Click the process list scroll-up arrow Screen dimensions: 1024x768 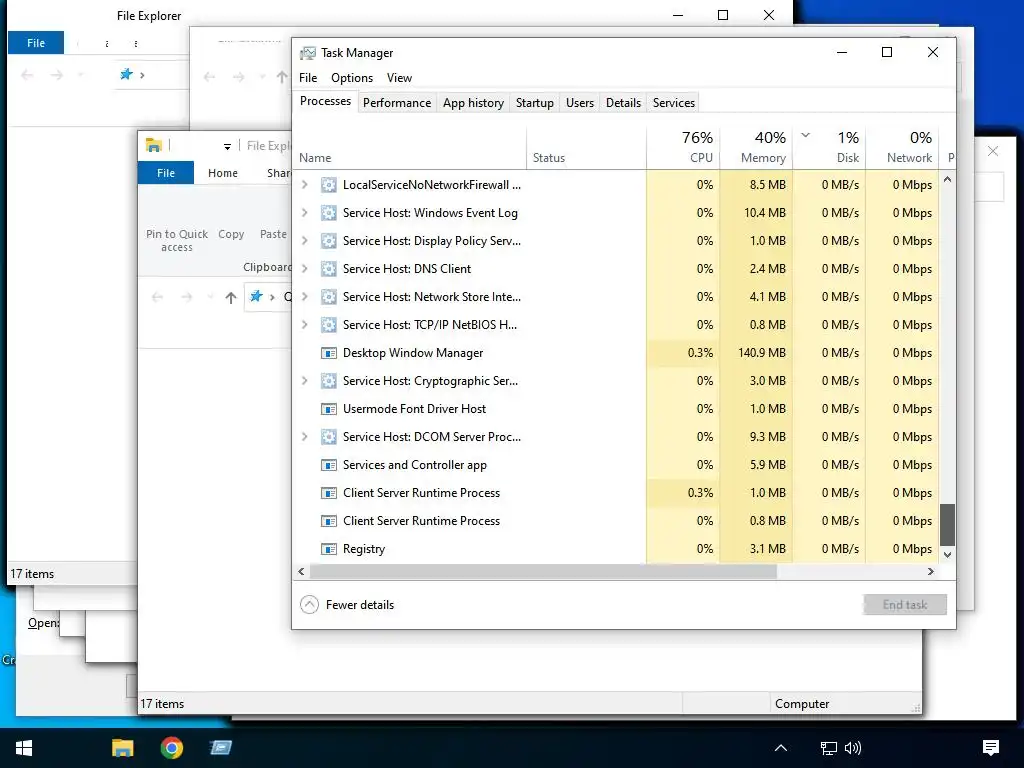948,179
